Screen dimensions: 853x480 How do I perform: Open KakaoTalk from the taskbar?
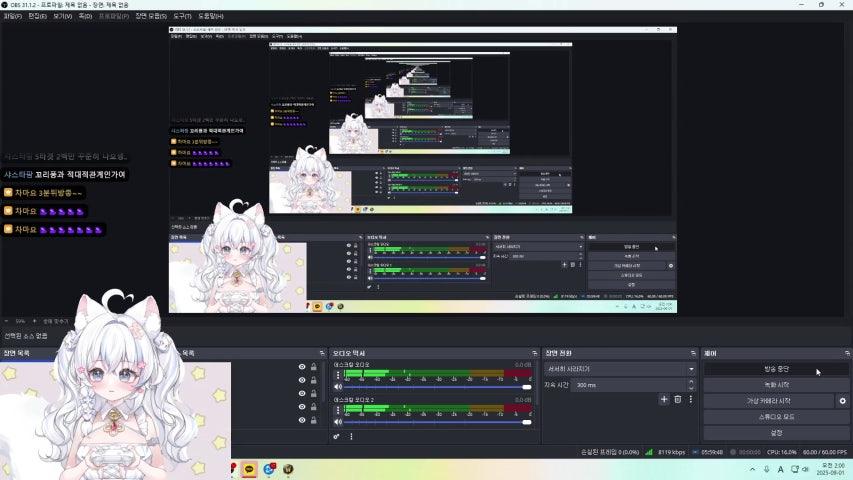coord(249,469)
